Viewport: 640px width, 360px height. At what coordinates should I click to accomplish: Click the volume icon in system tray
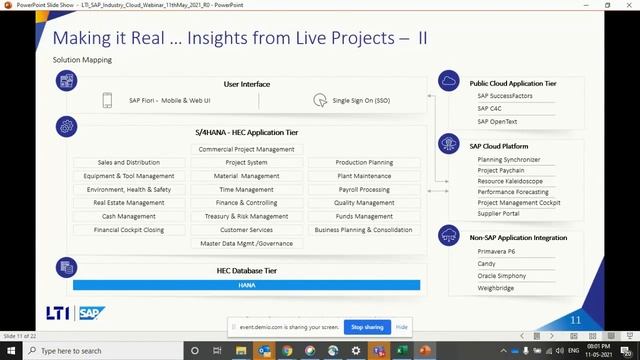point(560,351)
